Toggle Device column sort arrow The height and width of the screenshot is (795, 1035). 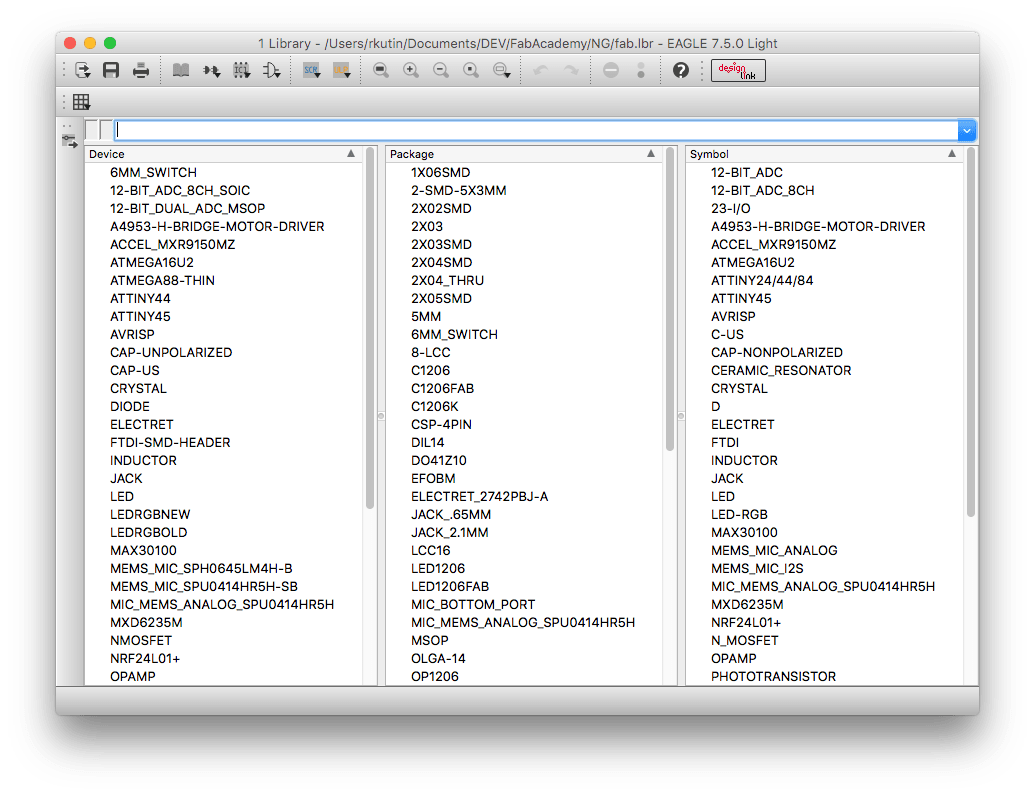pyautogui.click(x=351, y=153)
